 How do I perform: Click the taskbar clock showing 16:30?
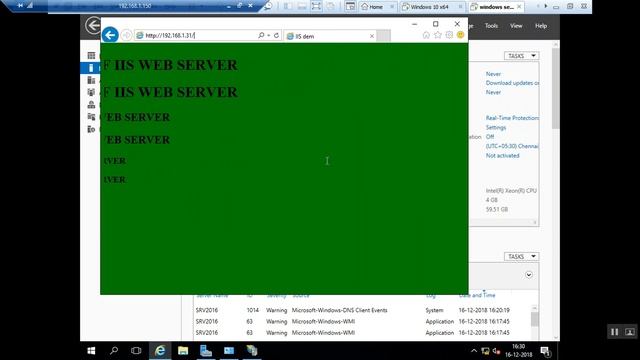(518, 351)
